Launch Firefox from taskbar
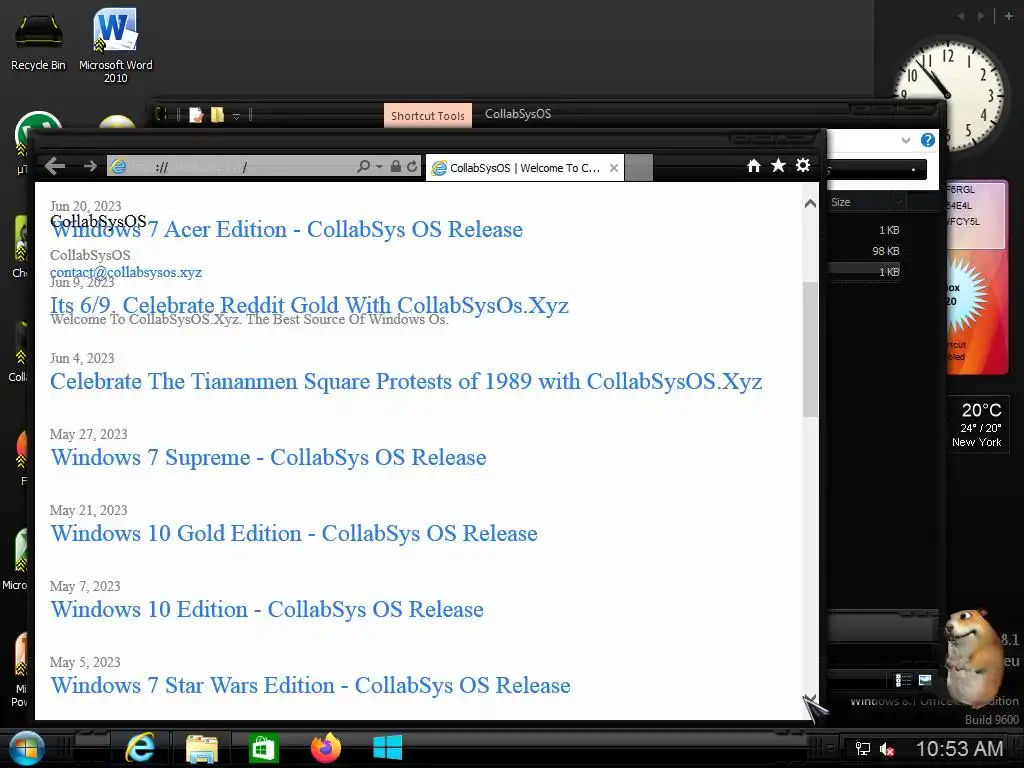This screenshot has width=1024, height=768. click(326, 748)
